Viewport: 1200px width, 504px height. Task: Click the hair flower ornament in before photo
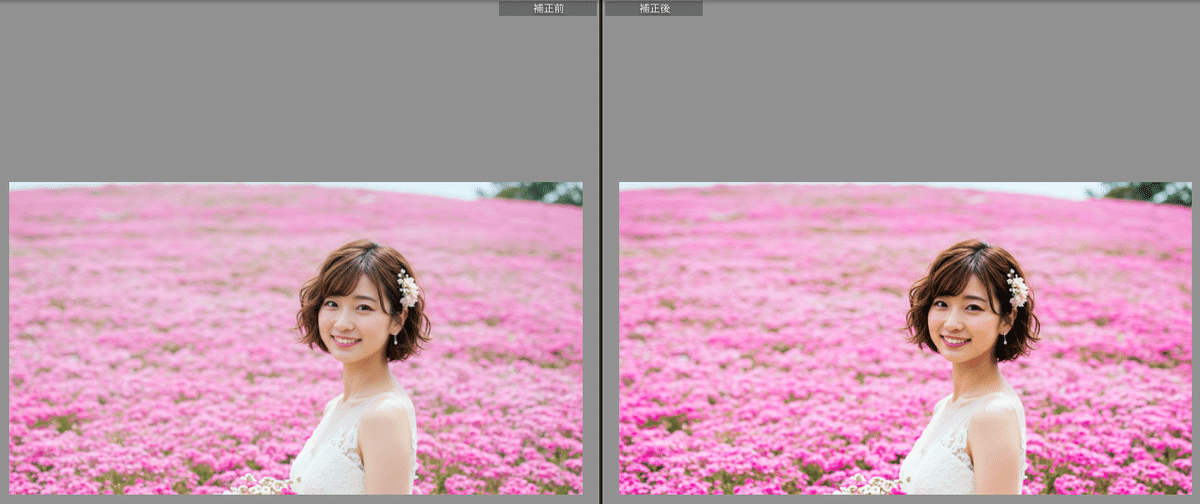[408, 289]
